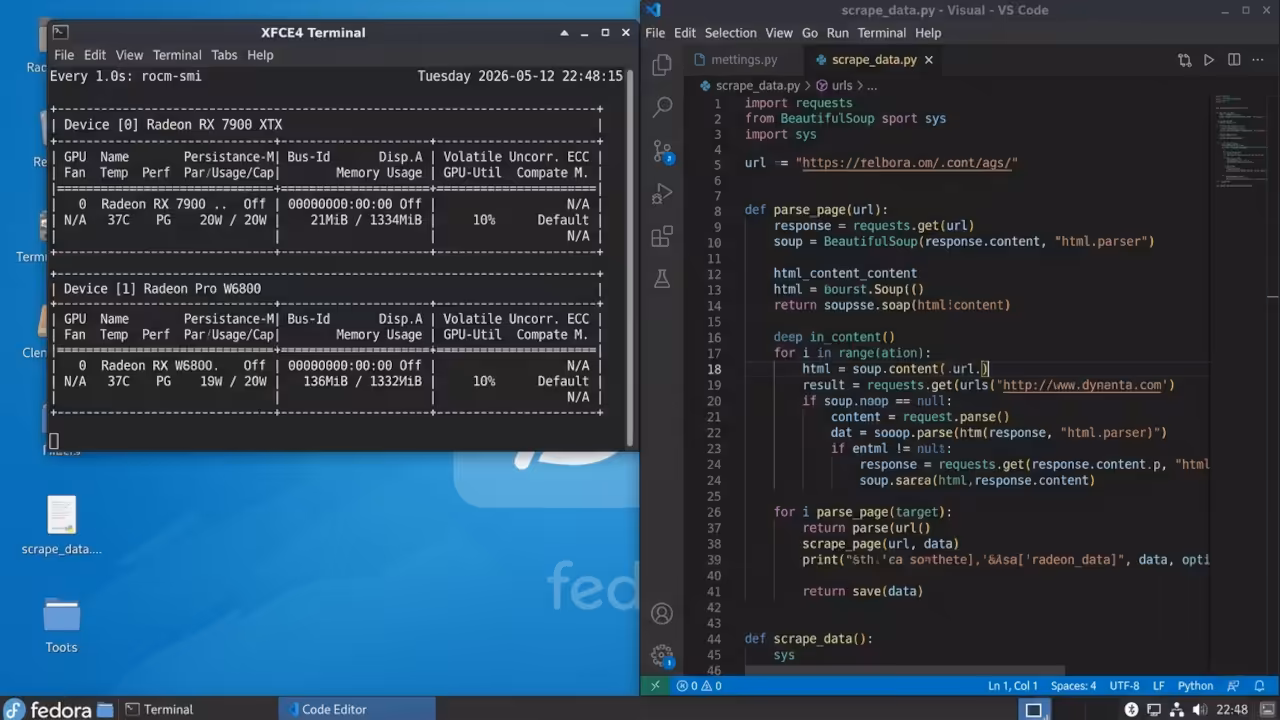Open the Terminal menu in XFCE4 Terminal
1280x720 pixels.
click(177, 55)
